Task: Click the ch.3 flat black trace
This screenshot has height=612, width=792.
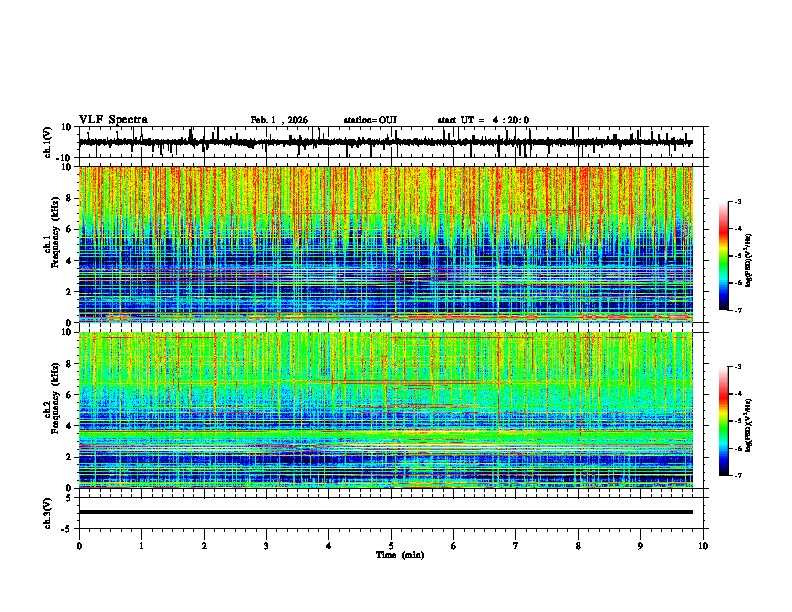Action: coord(386,512)
